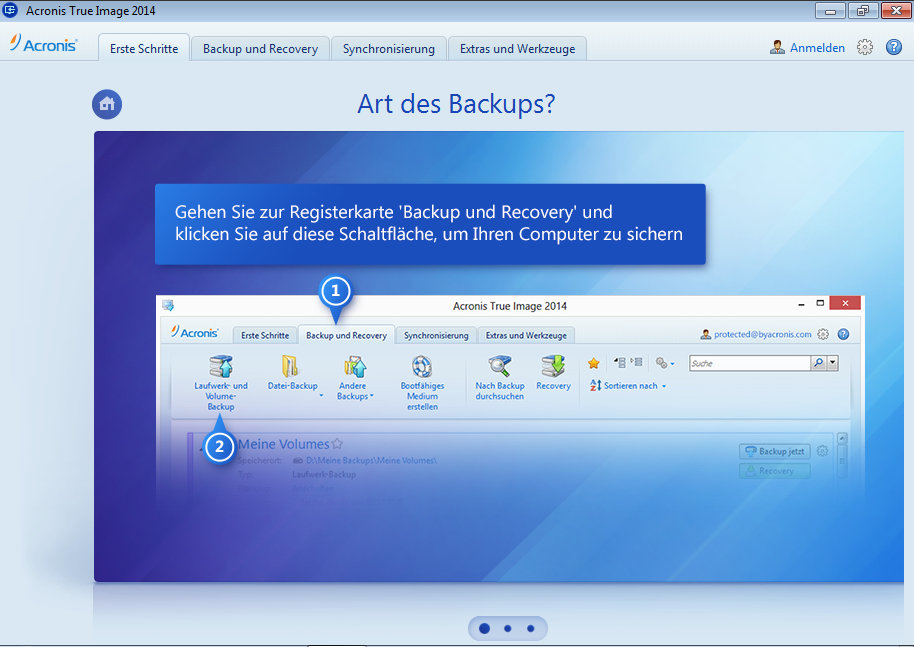The image size is (914, 647).
Task: Expand the Datei-Backup dropdown
Action: [321, 396]
